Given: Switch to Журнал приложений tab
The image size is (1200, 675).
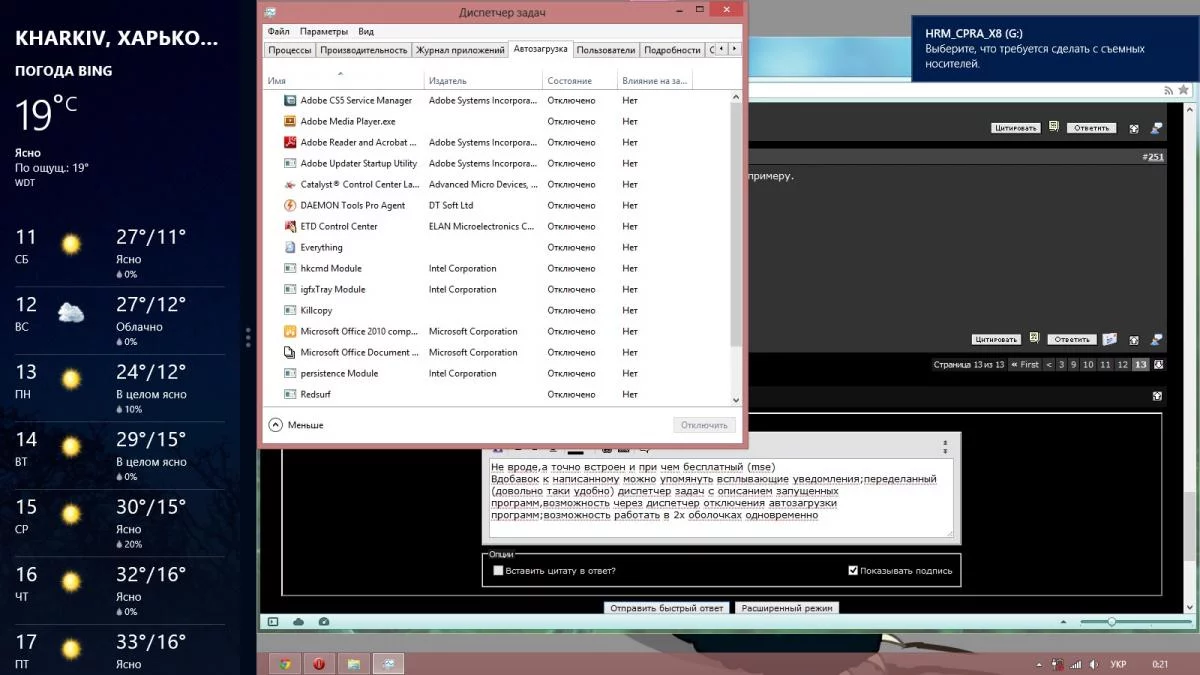Looking at the screenshot, I should (460, 50).
